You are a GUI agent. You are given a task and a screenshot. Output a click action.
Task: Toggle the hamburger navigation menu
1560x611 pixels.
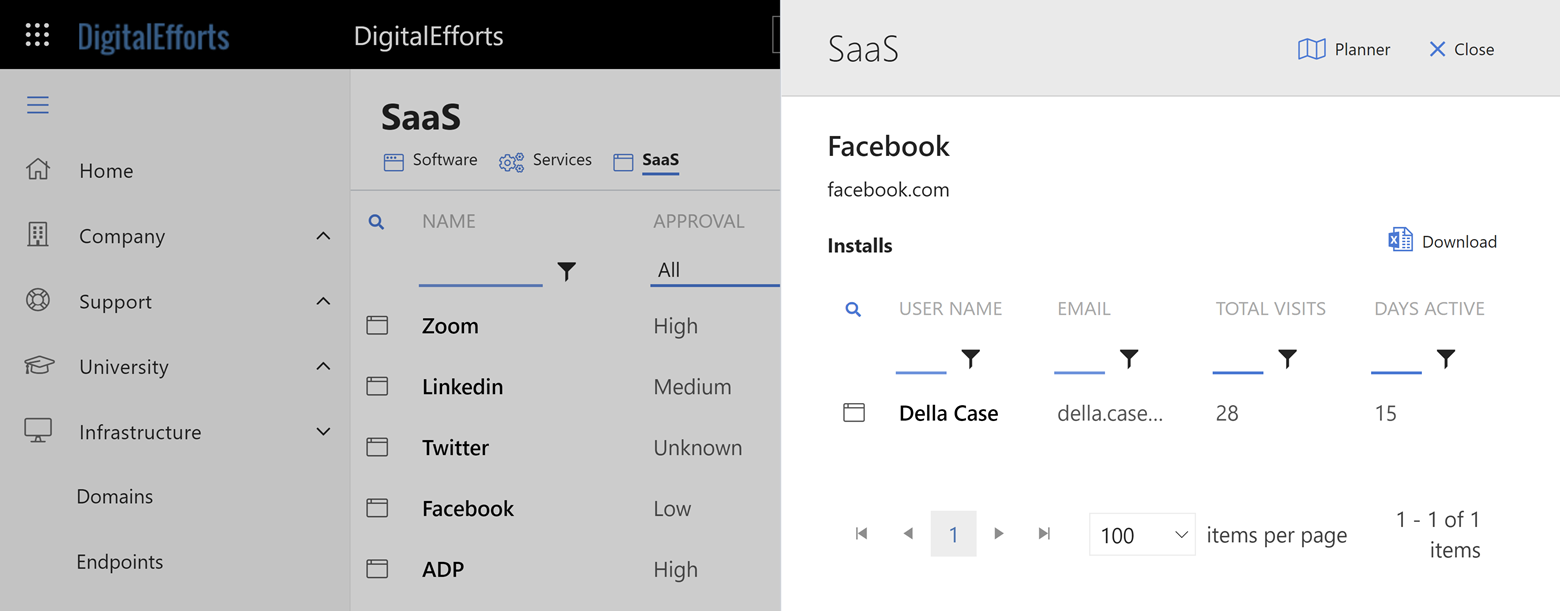[38, 105]
